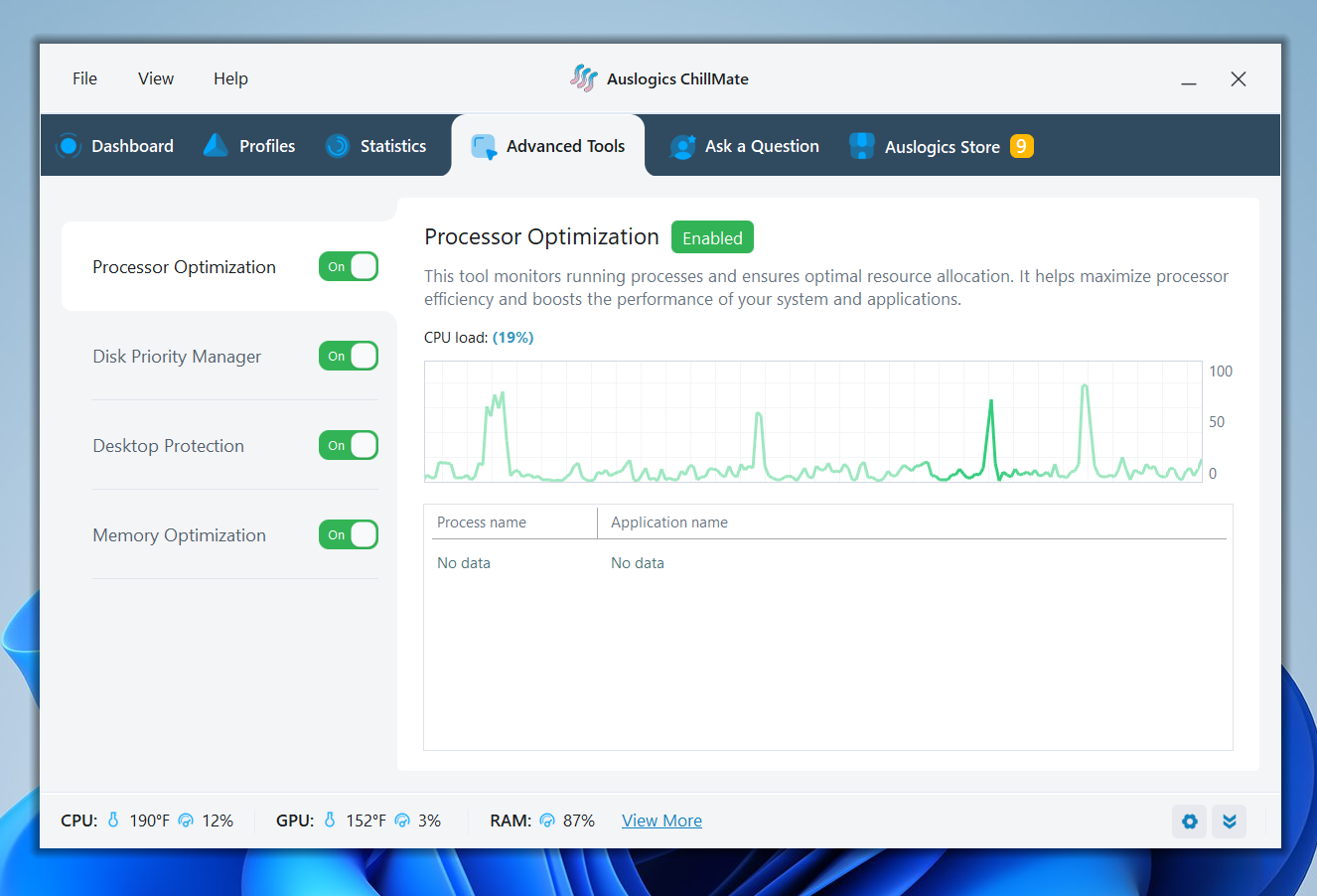Open the Dashboard tab icon
Screen dimensions: 1317x896
69,145
